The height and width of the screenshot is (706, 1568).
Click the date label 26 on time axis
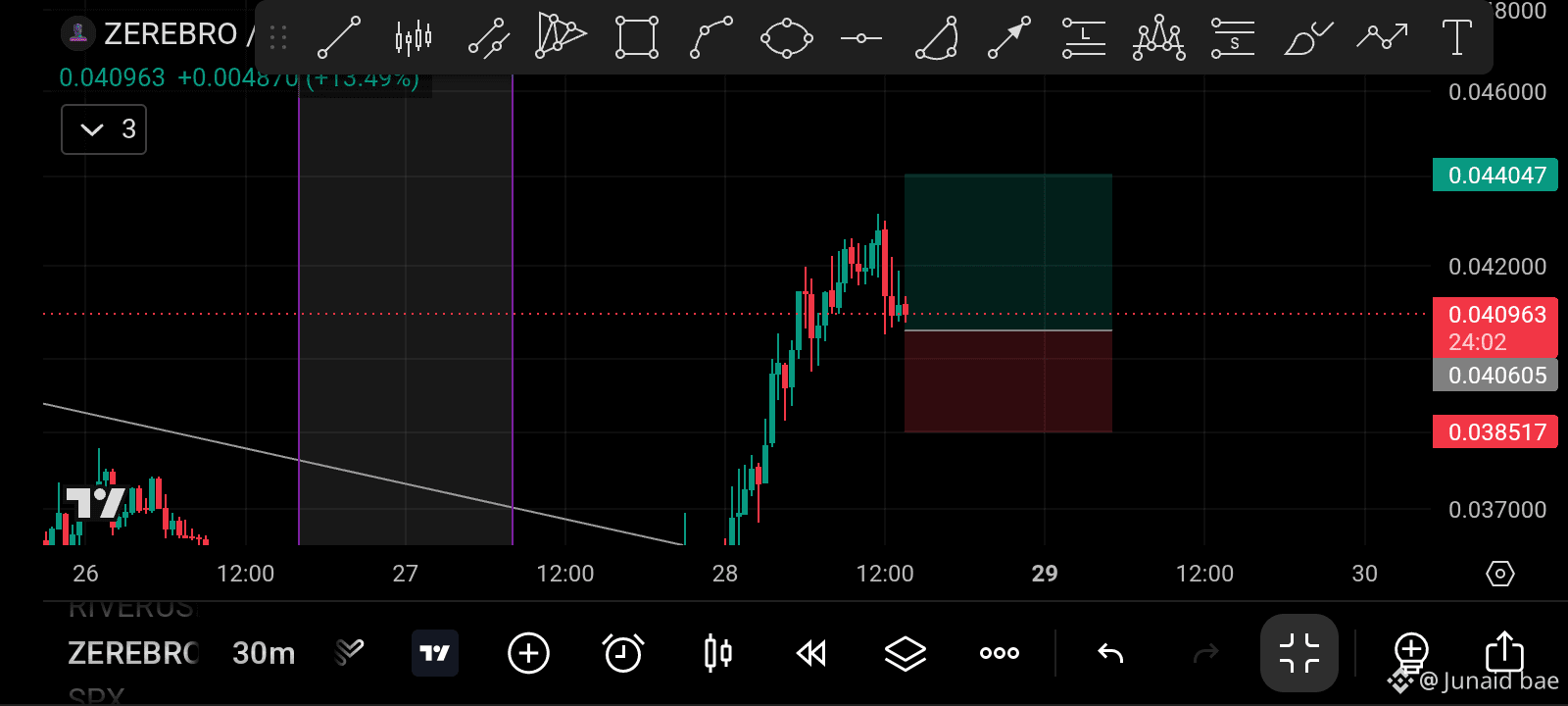85,574
